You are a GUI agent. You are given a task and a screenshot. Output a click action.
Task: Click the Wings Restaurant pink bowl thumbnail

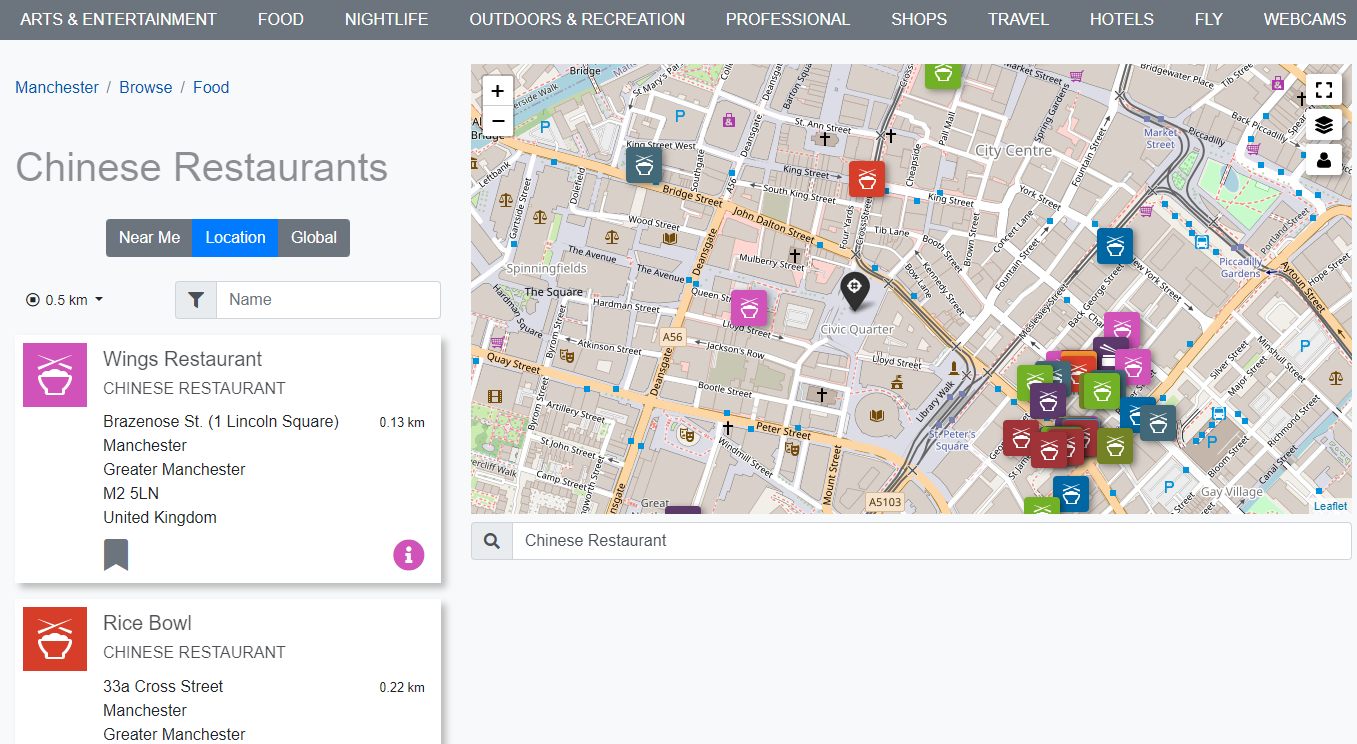[55, 375]
